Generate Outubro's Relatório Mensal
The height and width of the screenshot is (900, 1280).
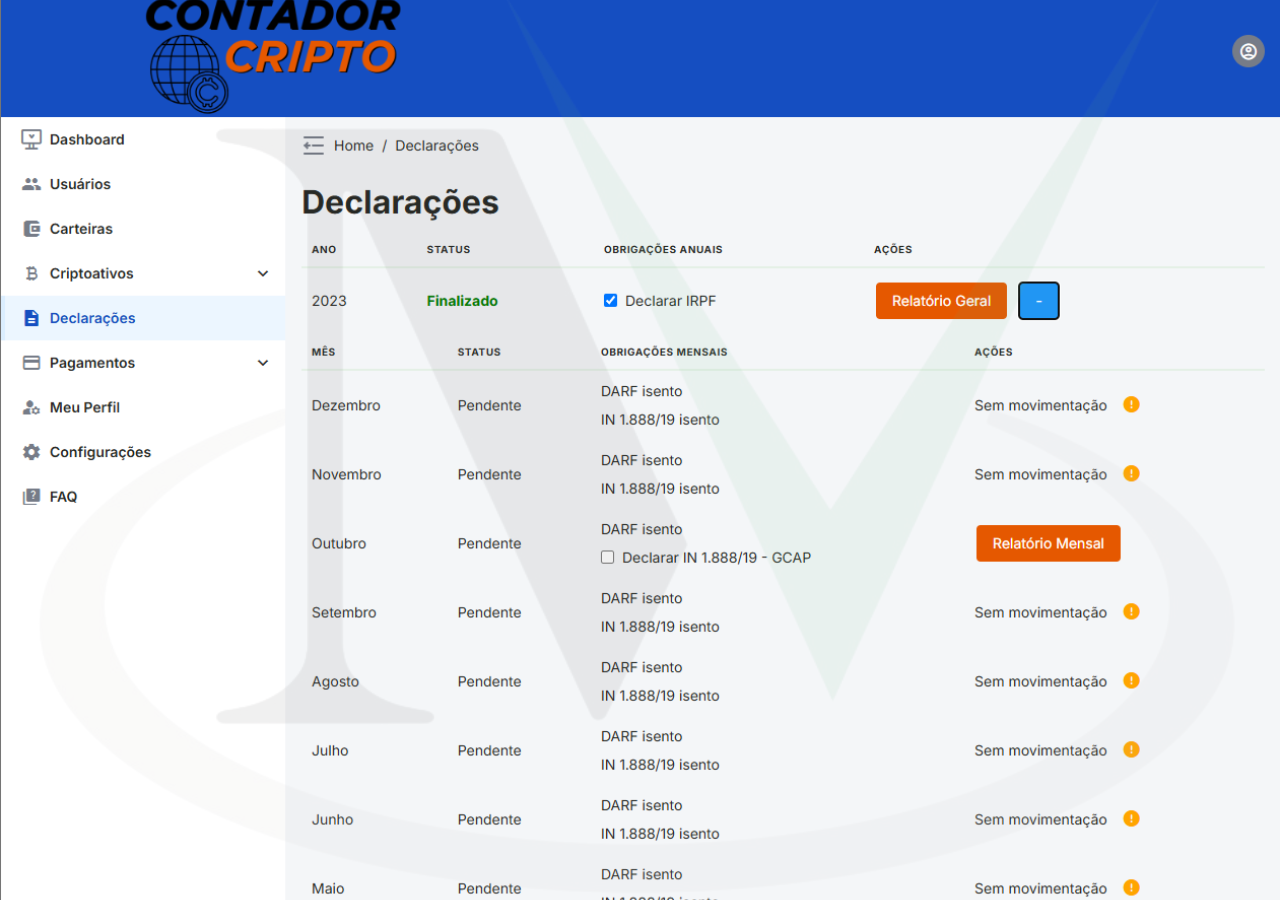point(1048,543)
